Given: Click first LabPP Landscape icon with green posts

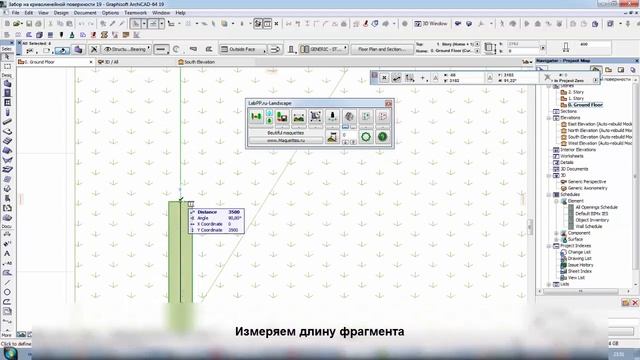Looking at the screenshot, I should 256,117.
